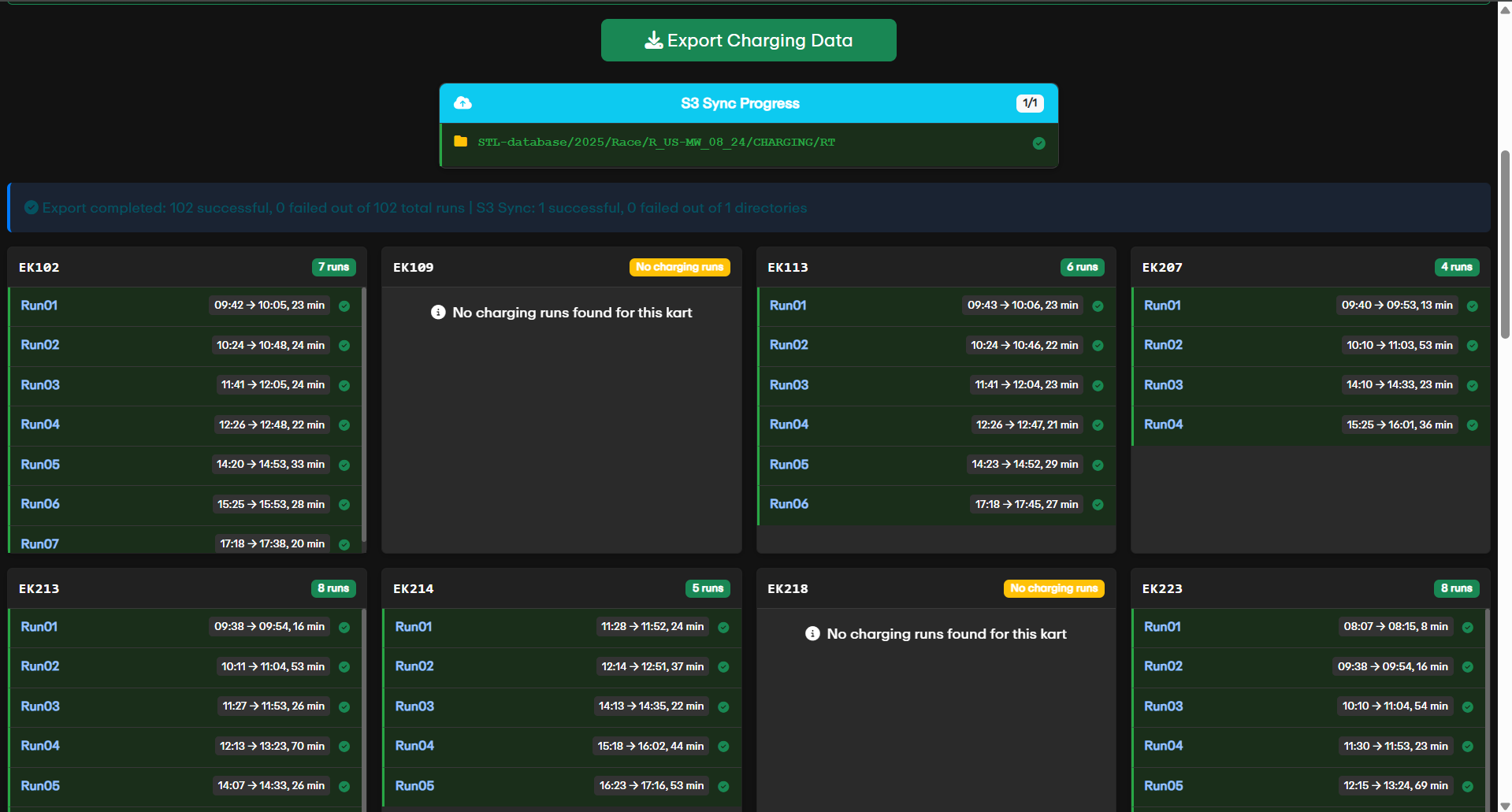Click the check icon next to Export completed message

click(x=32, y=207)
